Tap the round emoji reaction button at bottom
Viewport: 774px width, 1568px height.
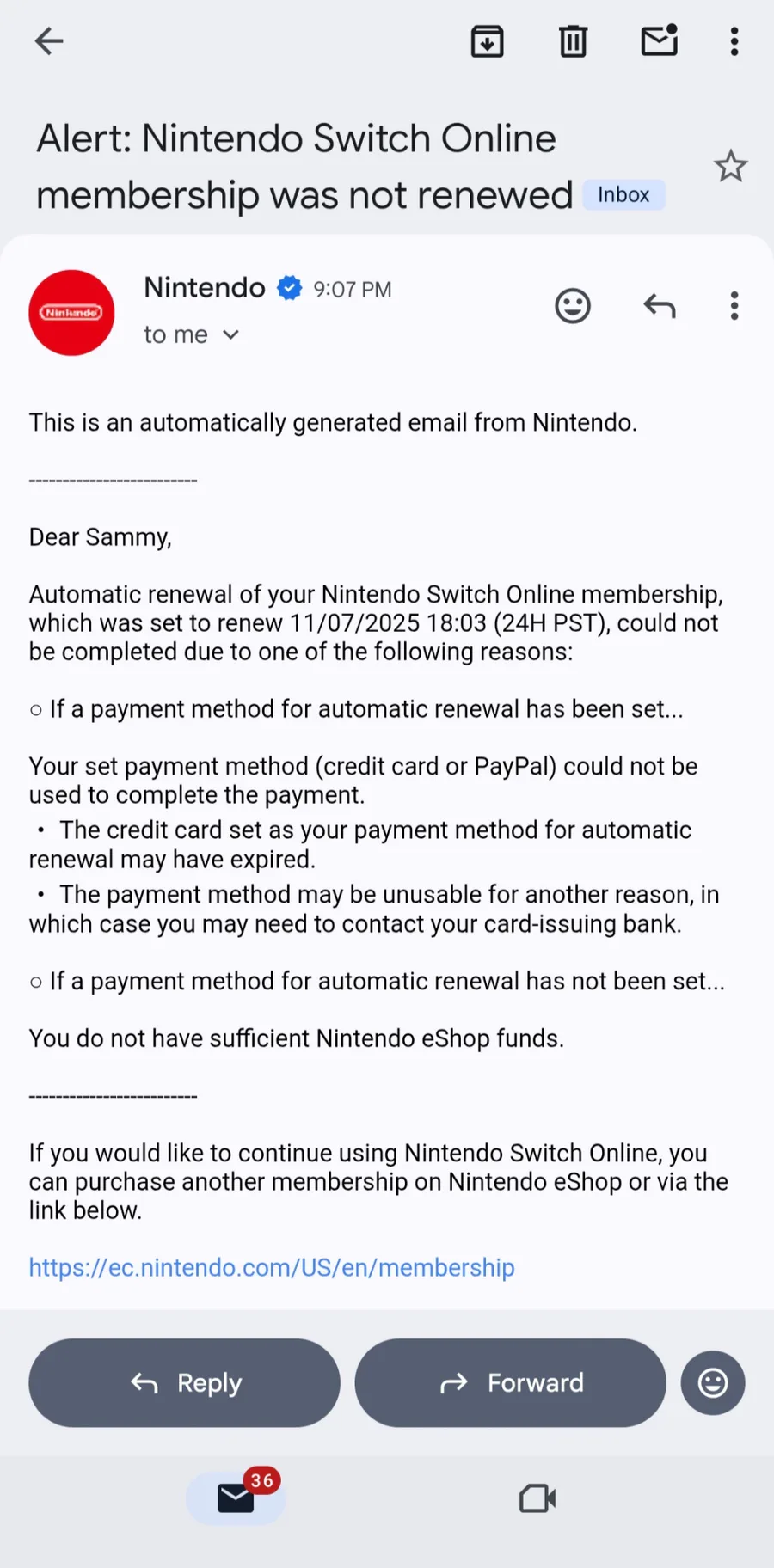[x=712, y=1382]
